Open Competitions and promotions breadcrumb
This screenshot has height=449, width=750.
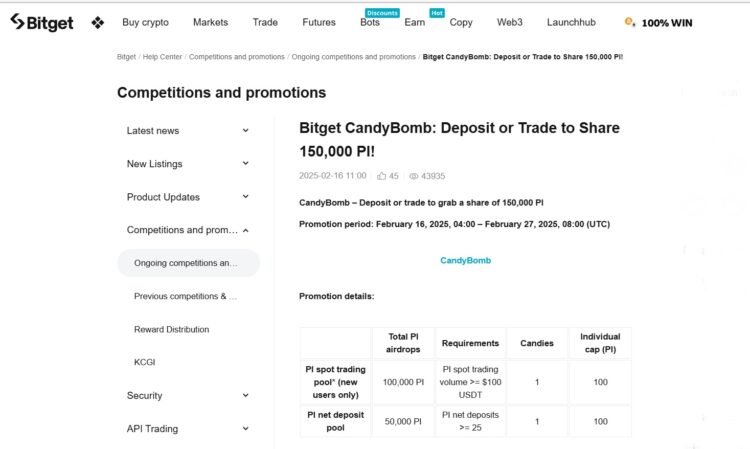tap(237, 57)
